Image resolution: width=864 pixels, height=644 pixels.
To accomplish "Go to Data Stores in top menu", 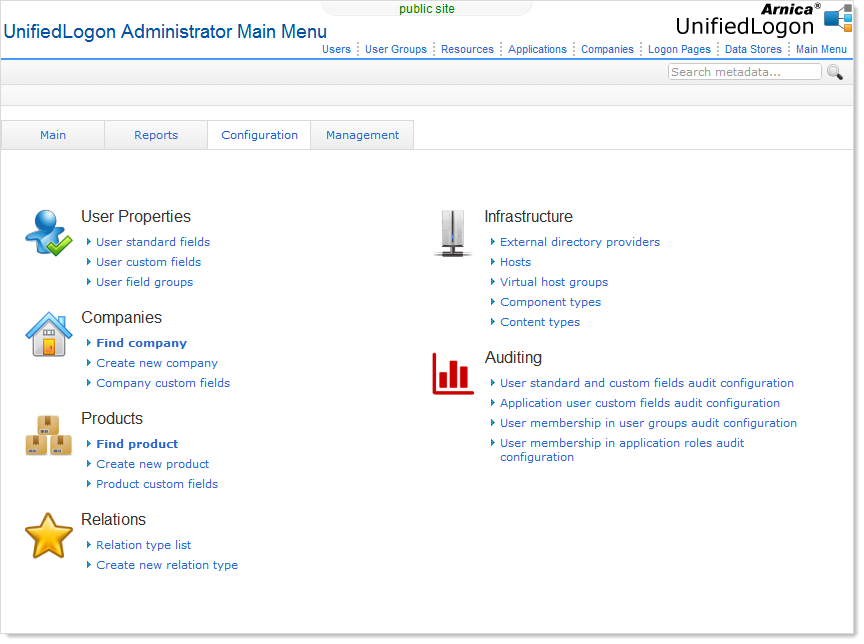I will (x=753, y=49).
